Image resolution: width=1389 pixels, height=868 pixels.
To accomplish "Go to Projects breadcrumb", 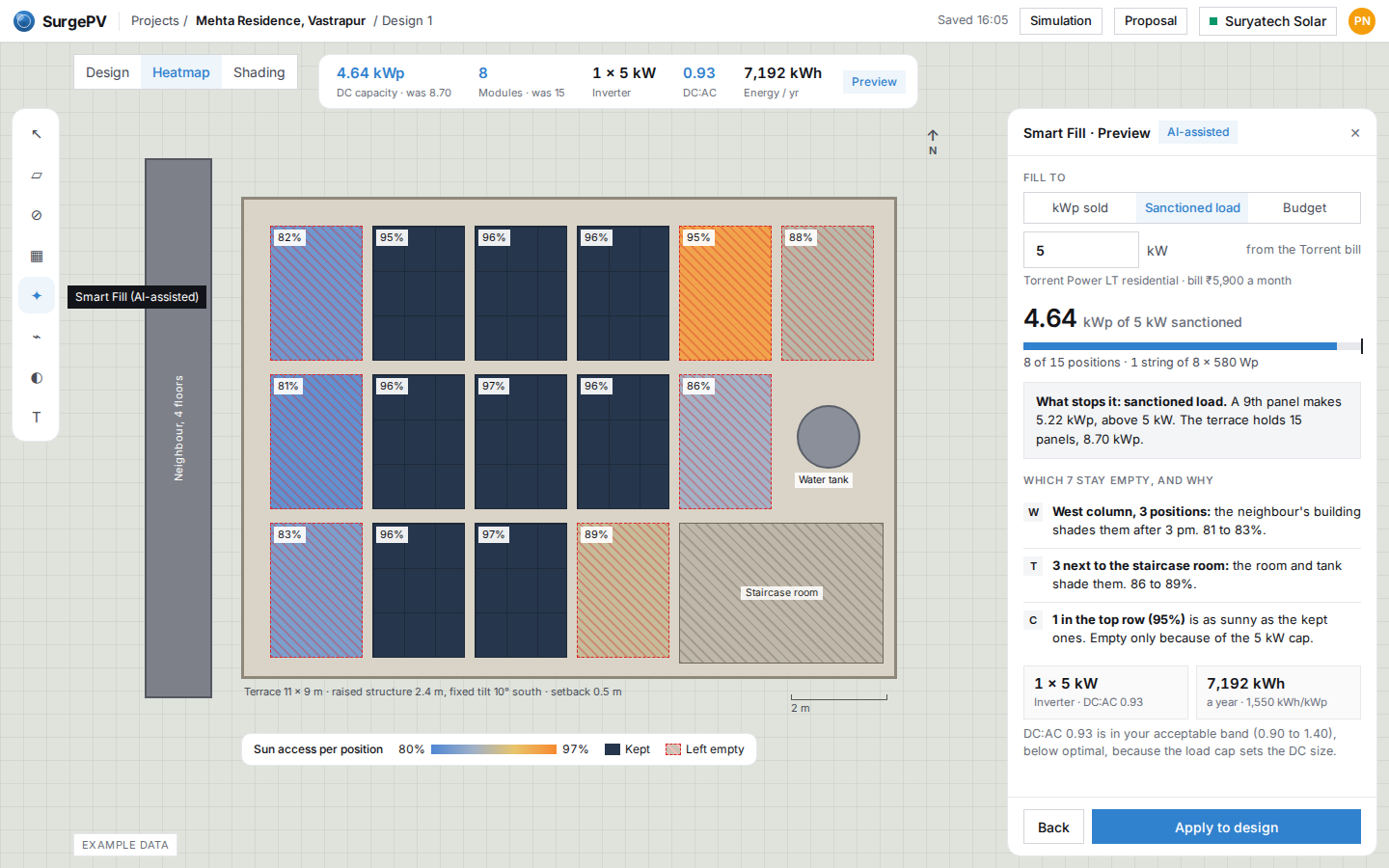I will [x=155, y=21].
